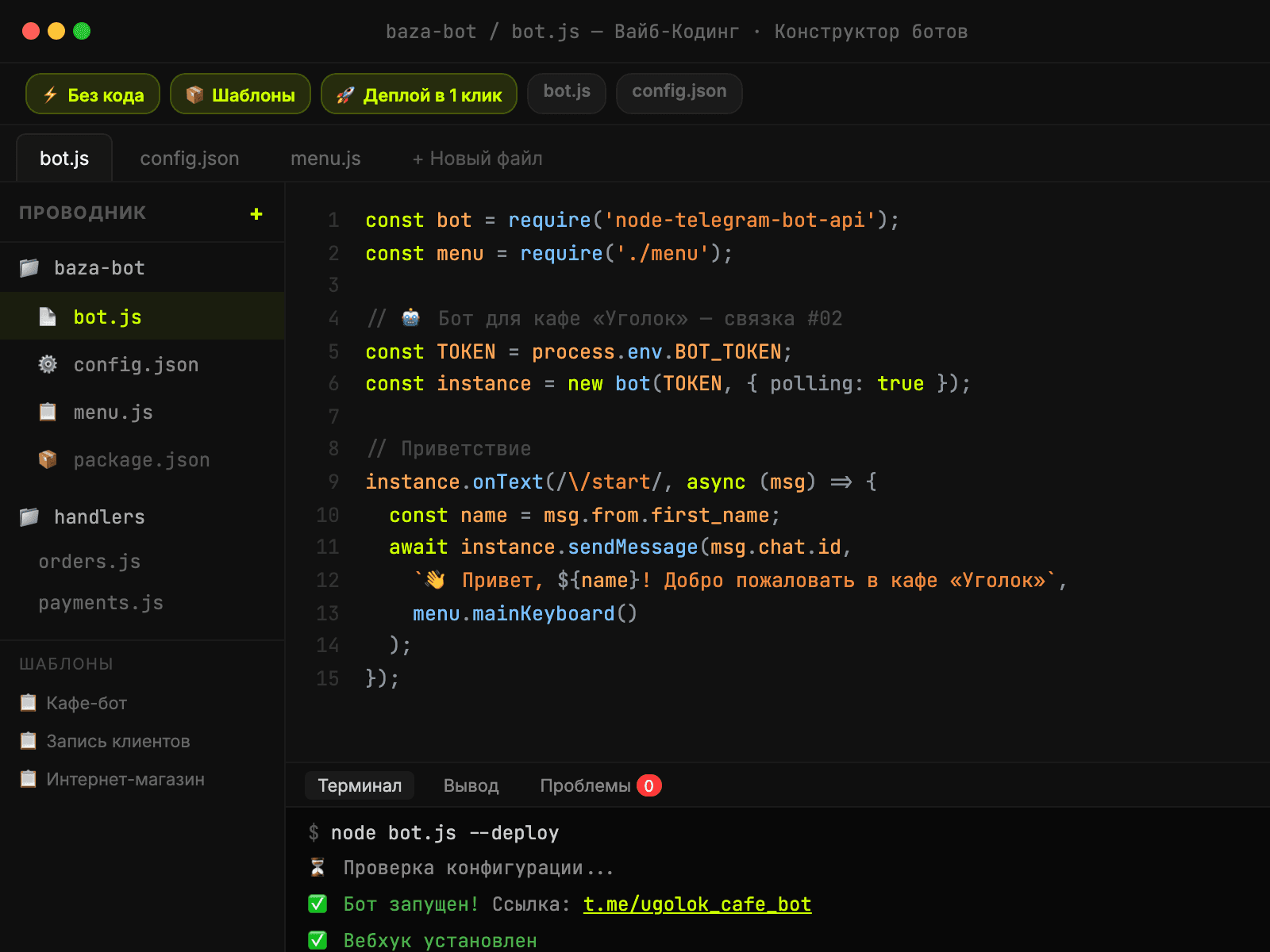Click line number 1 in the gutter
The width and height of the screenshot is (1270, 952).
coord(333,220)
